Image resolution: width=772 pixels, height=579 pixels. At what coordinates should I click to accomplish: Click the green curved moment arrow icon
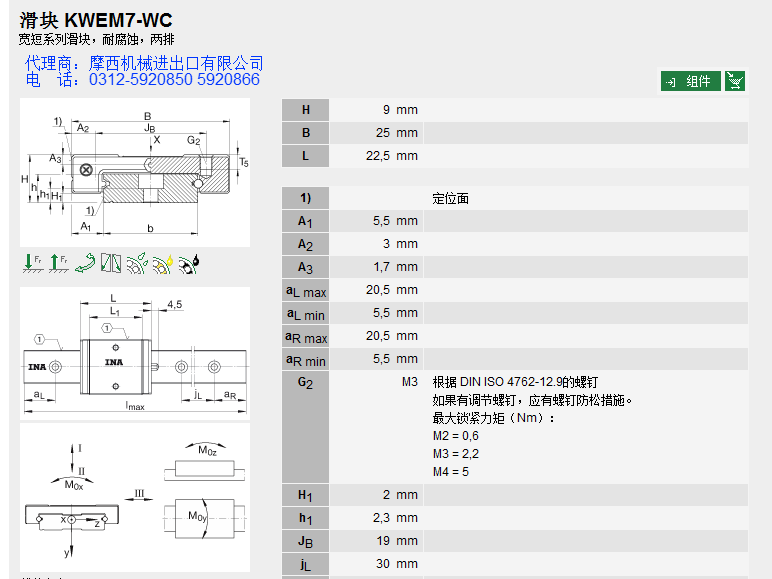(x=85, y=263)
